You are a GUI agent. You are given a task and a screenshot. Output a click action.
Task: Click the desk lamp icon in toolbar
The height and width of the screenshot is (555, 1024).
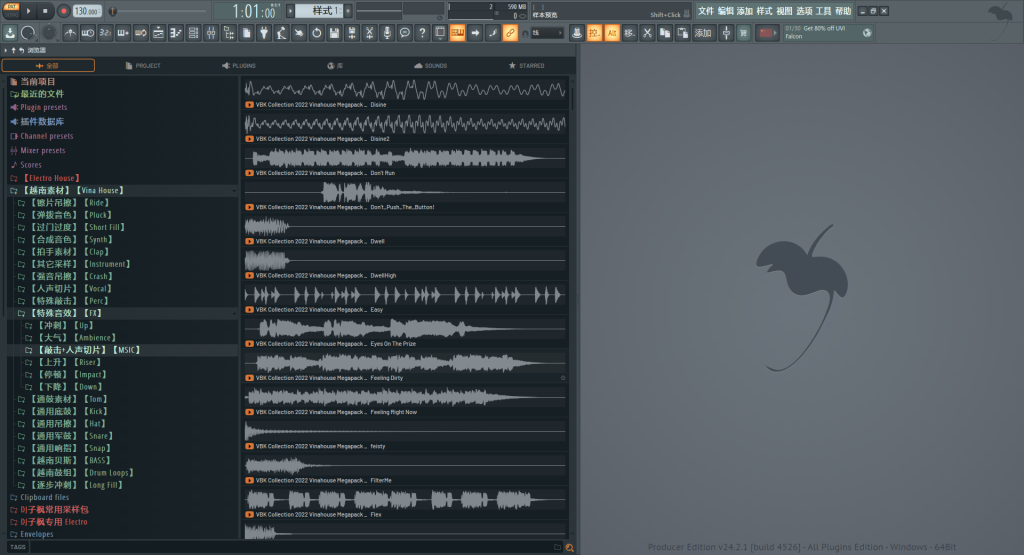tap(281, 33)
